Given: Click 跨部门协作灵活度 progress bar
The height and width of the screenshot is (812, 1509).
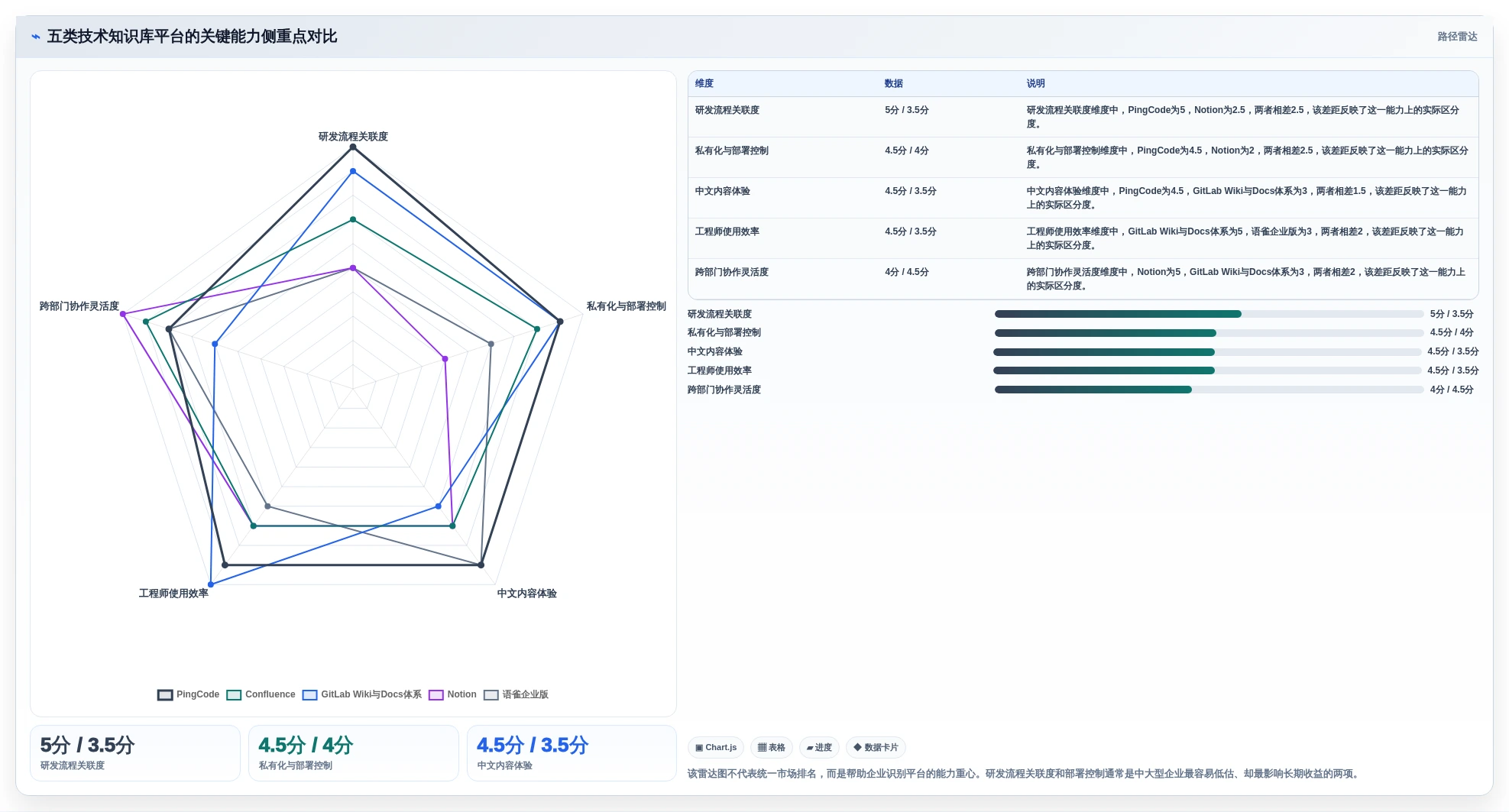Looking at the screenshot, I should click(x=1209, y=390).
